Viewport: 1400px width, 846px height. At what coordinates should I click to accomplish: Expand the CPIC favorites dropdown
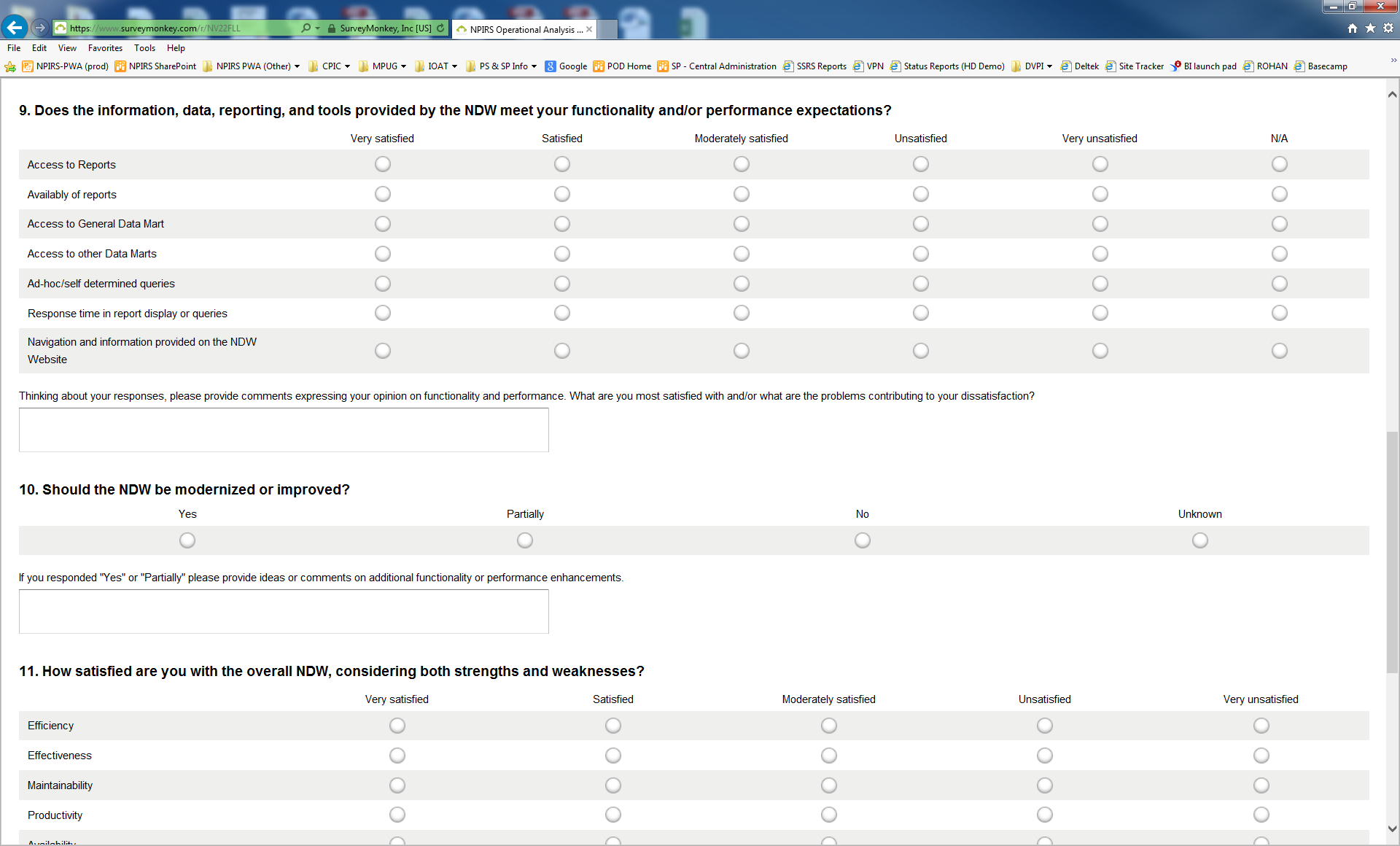coord(335,66)
